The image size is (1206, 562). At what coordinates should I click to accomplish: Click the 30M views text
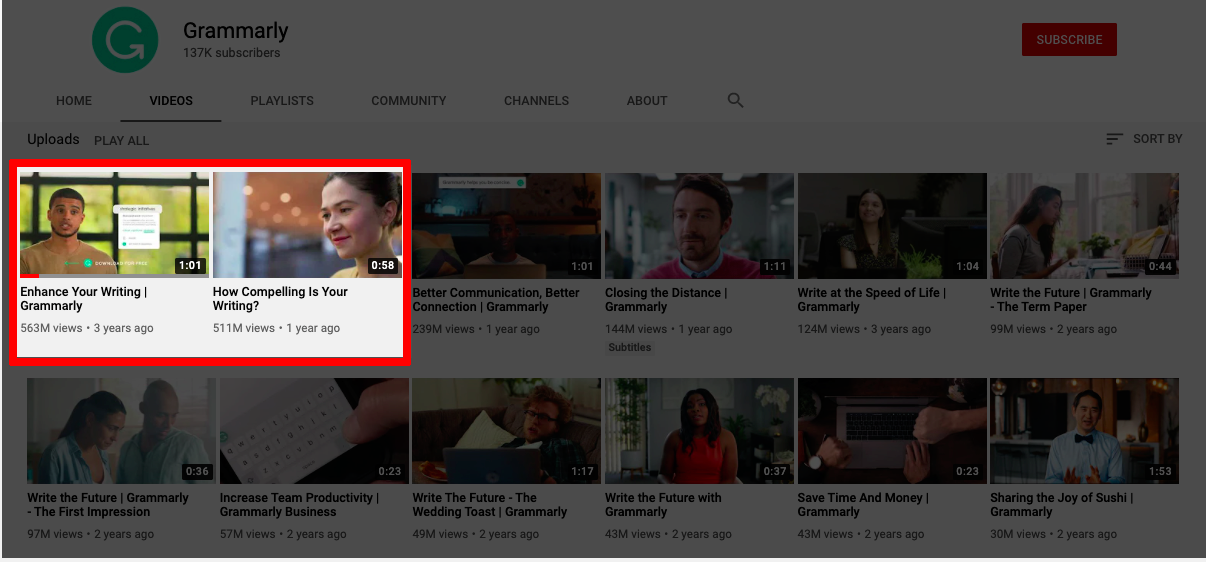(1018, 534)
